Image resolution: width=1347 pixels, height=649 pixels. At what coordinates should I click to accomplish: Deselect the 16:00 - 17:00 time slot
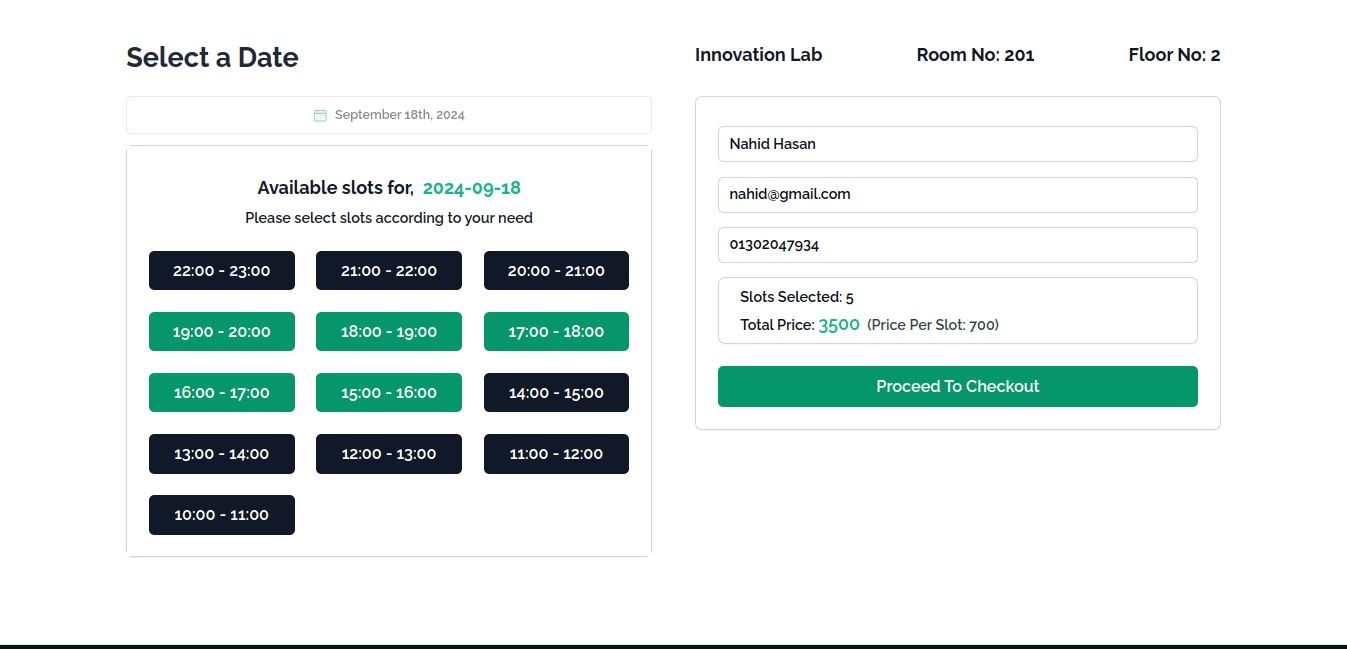222,393
